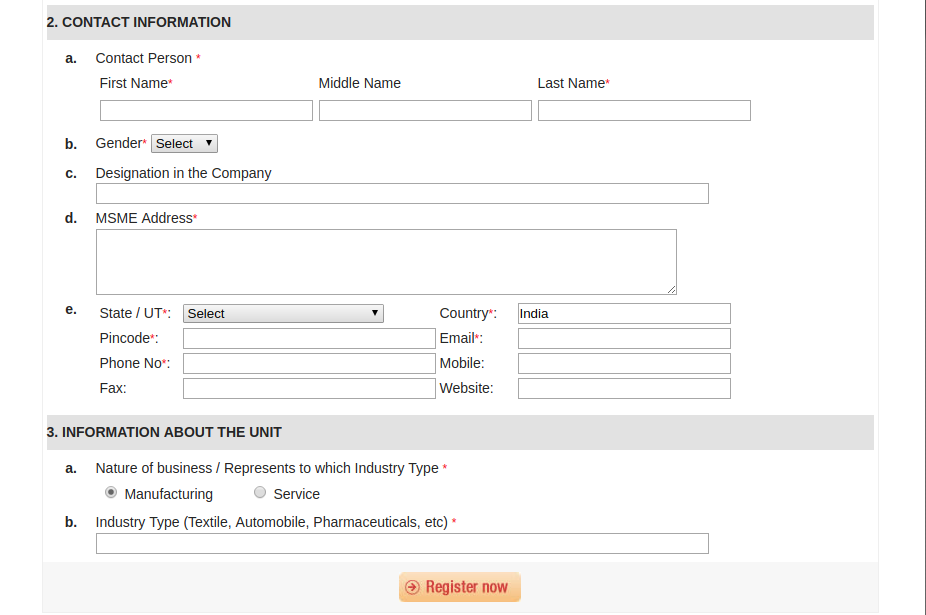Select the Service radio button
This screenshot has width=926, height=615.
click(x=260, y=493)
